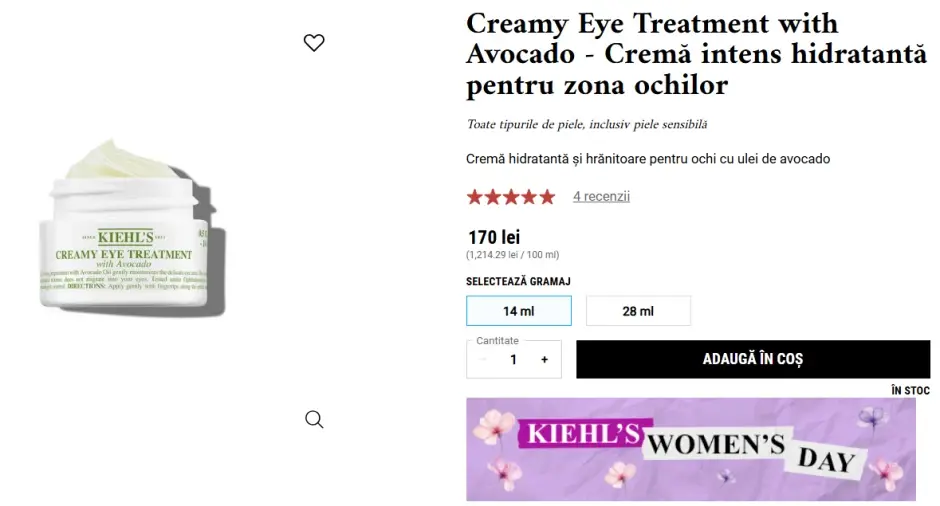940x506 pixels.
Task: Add product to wishlist with heart icon
Action: tap(314, 43)
